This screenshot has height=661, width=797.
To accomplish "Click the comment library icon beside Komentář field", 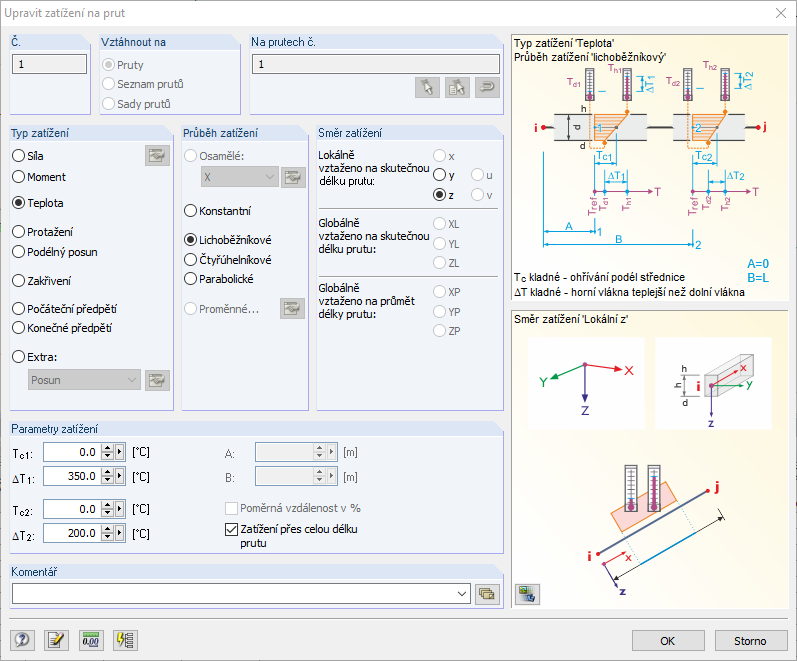I will (487, 594).
